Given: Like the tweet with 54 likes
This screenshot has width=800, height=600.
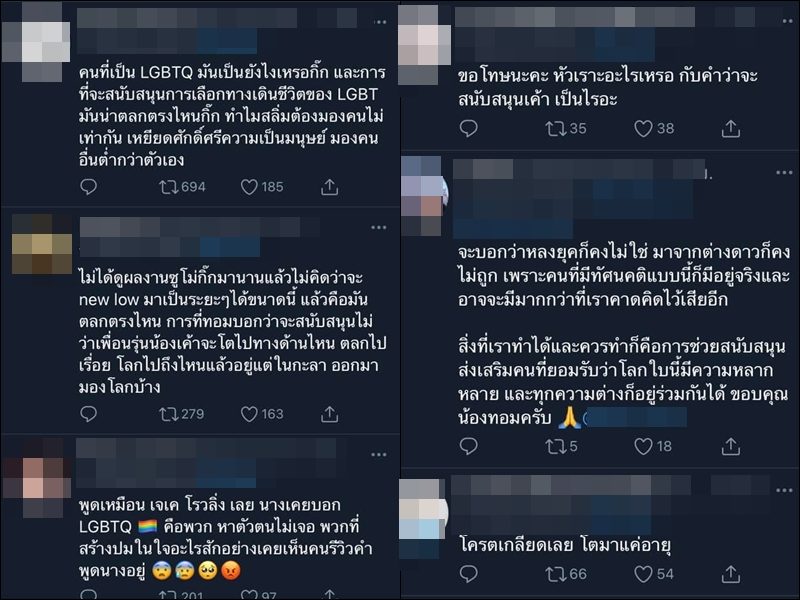Looking at the screenshot, I should point(643,574).
